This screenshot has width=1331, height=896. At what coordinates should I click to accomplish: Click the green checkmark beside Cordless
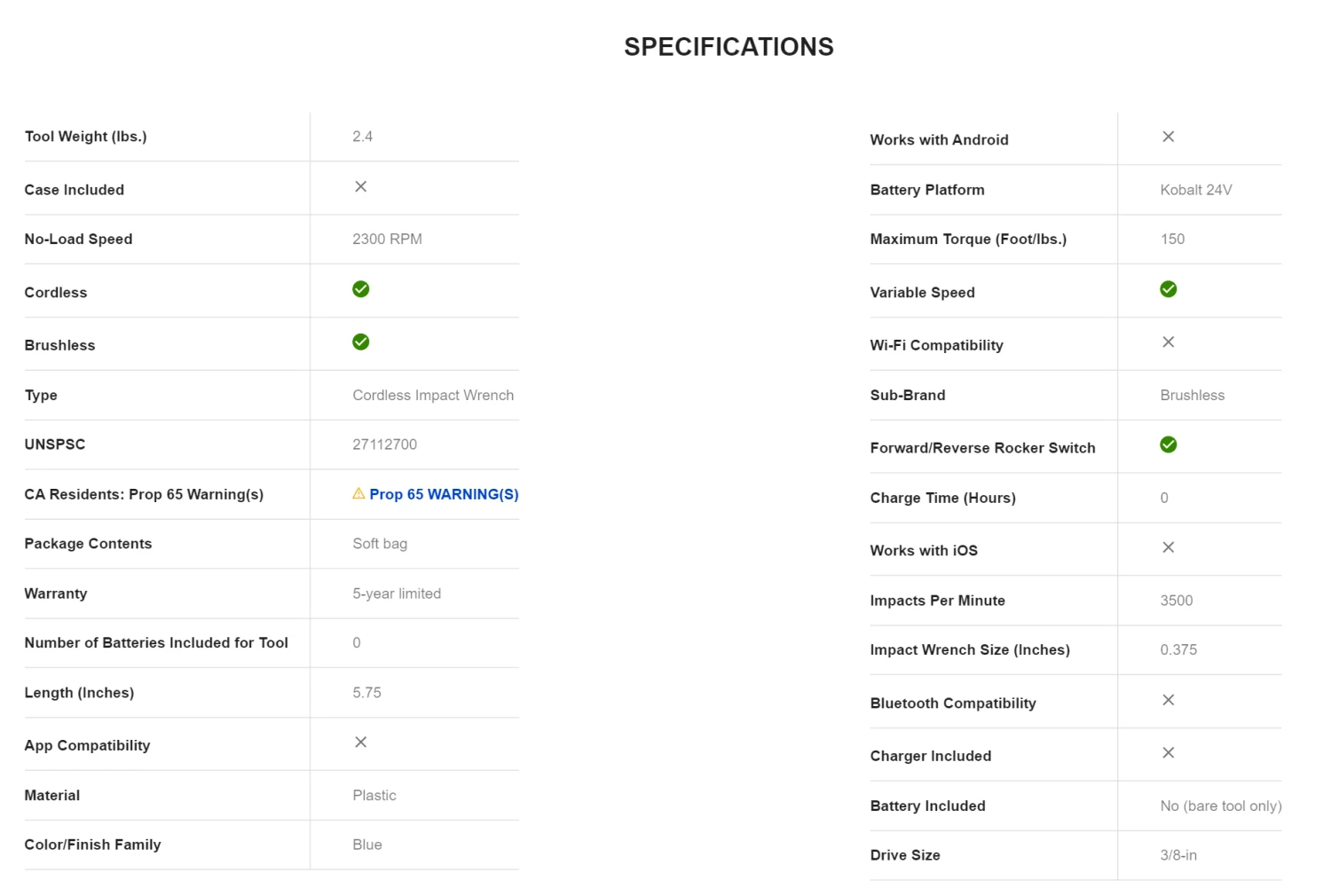[360, 289]
